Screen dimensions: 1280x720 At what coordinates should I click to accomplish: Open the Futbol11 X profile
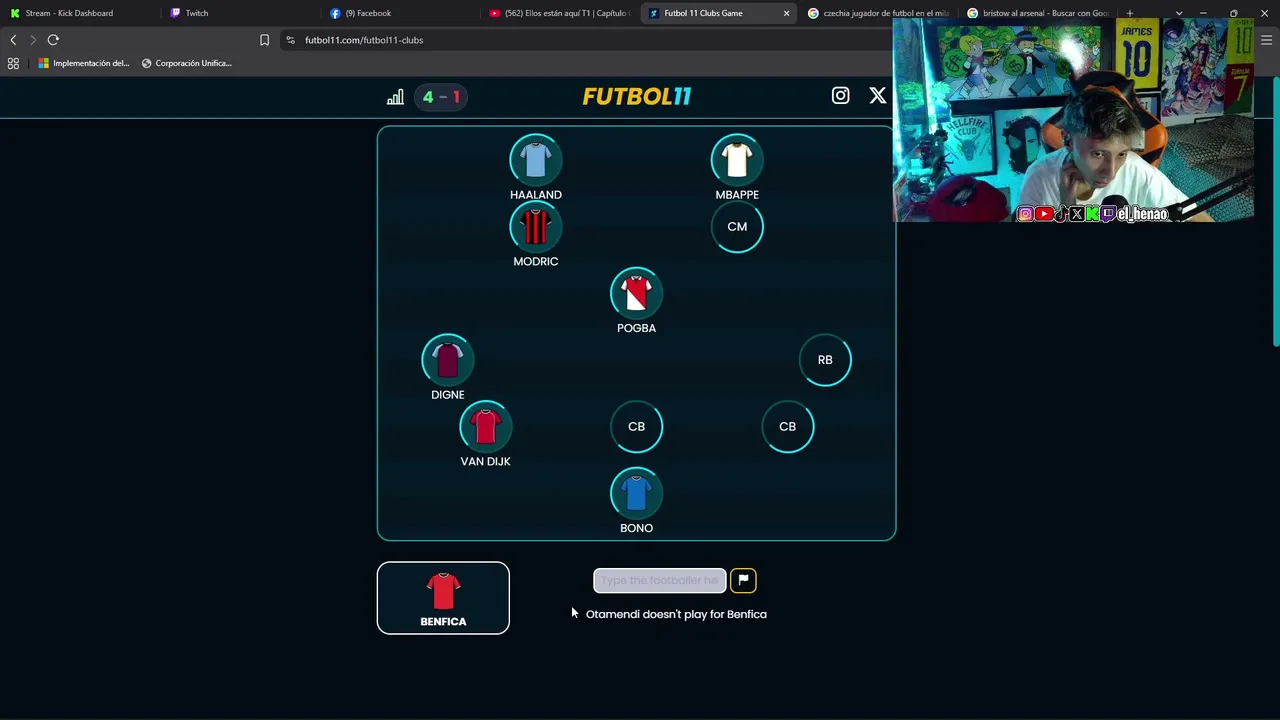(877, 96)
